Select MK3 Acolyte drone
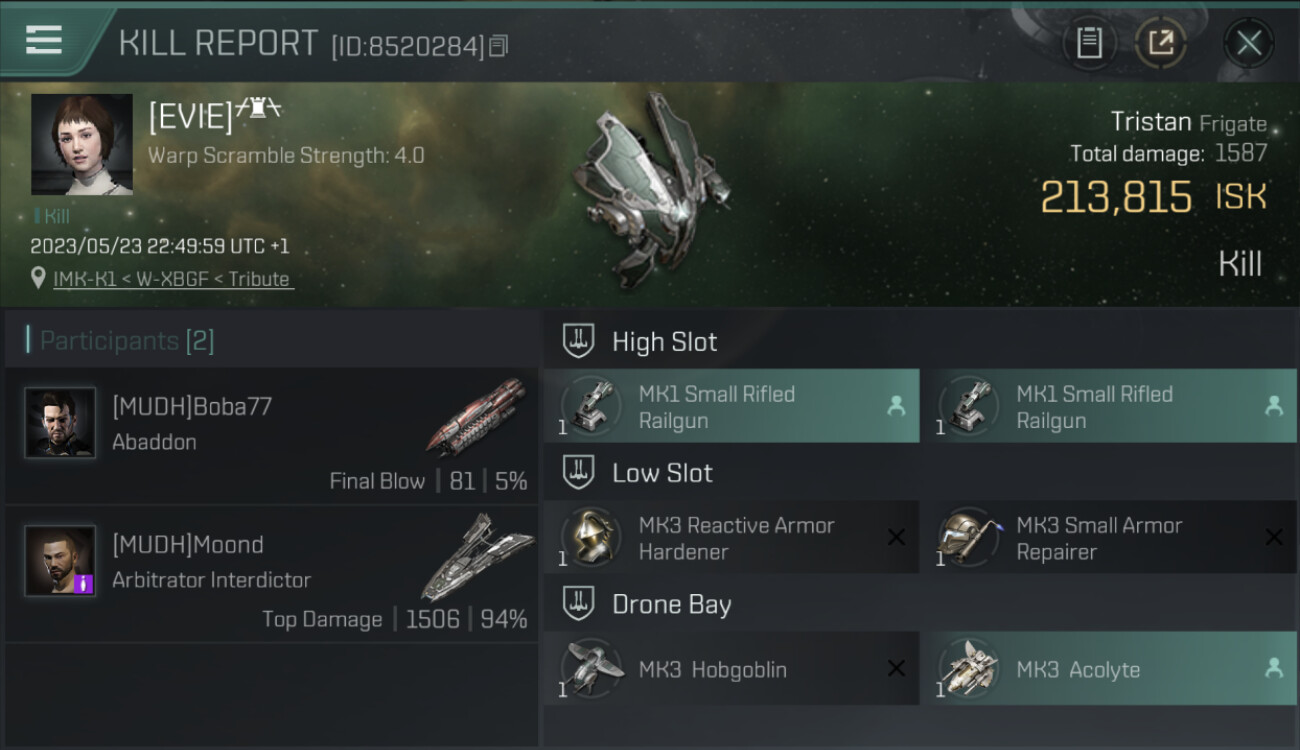The height and width of the screenshot is (750, 1300). click(1109, 669)
